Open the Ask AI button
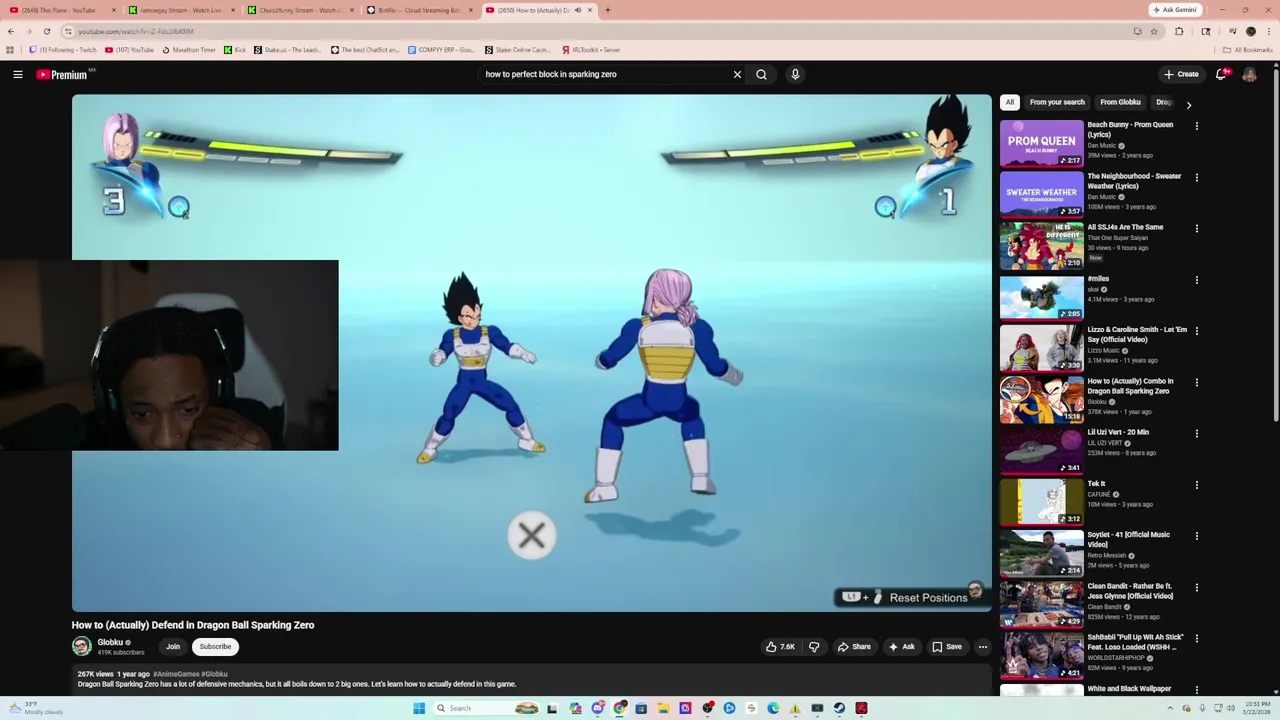 [x=901, y=647]
